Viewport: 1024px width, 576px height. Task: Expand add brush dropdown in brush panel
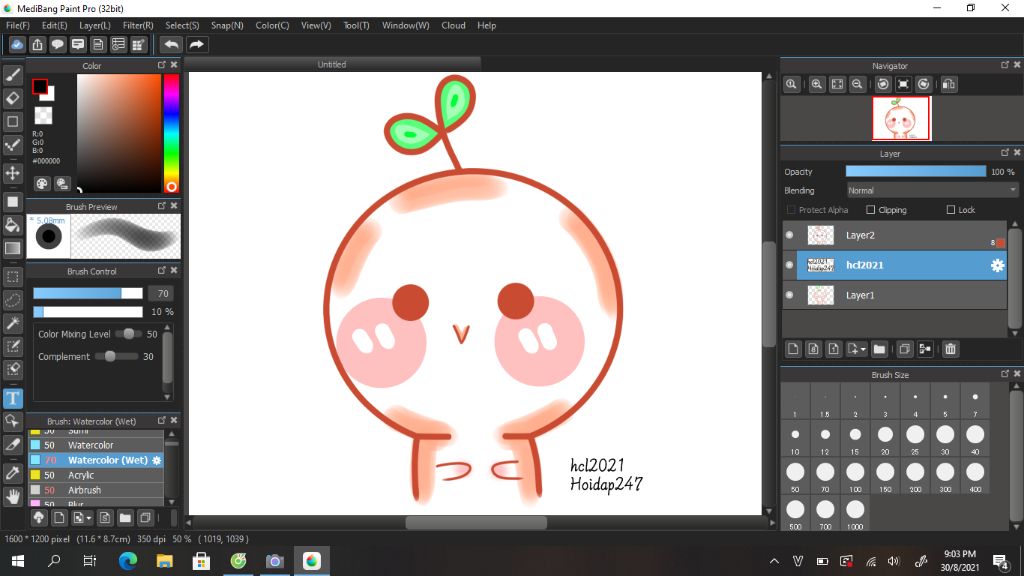click(x=89, y=519)
